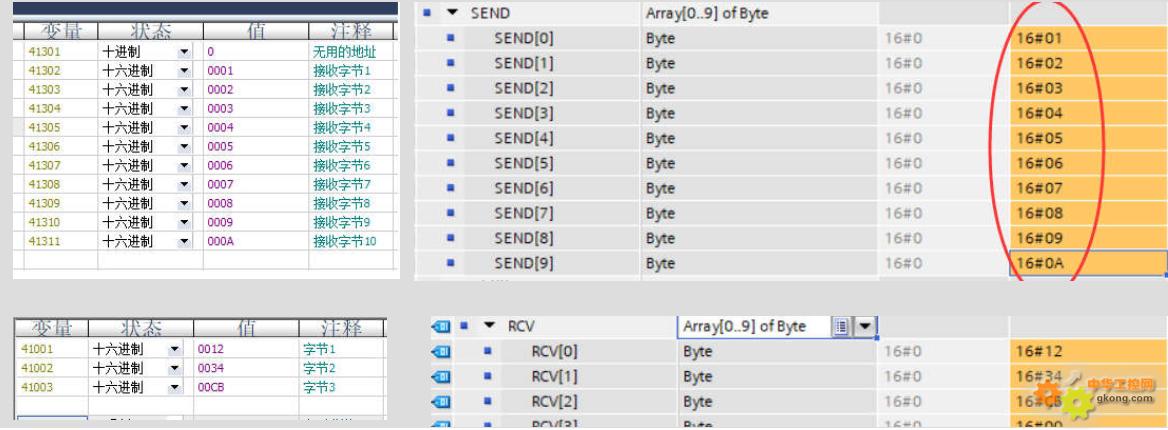Click the value 0034 of variable 41002

pyautogui.click(x=211, y=368)
